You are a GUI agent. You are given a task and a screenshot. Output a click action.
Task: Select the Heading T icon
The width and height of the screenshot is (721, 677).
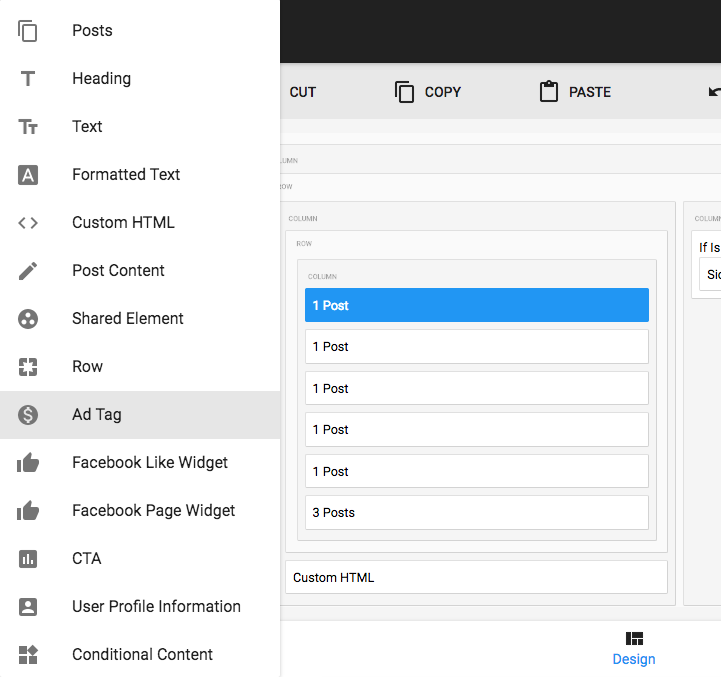(28, 79)
